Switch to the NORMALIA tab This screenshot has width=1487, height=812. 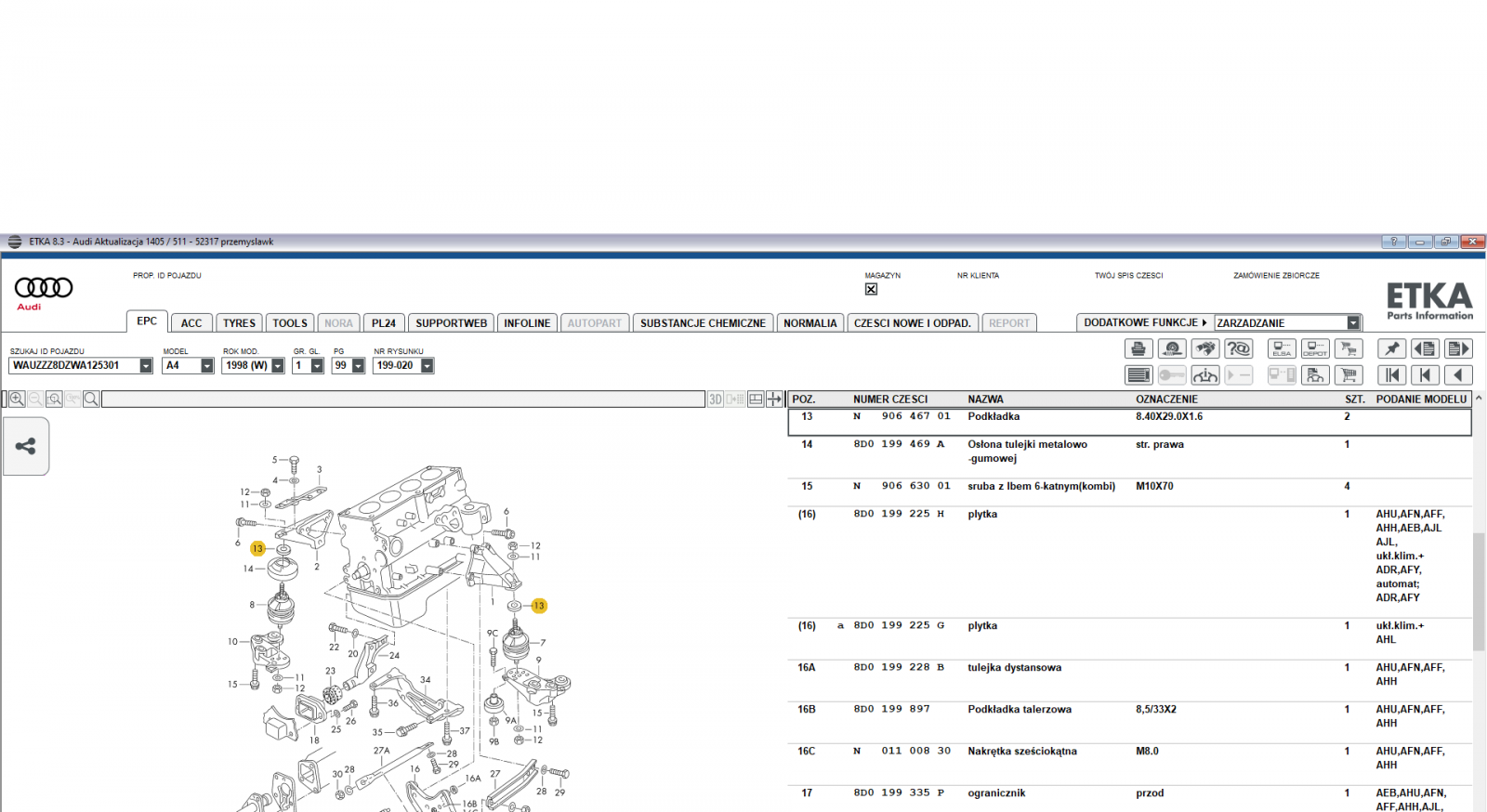coord(810,323)
